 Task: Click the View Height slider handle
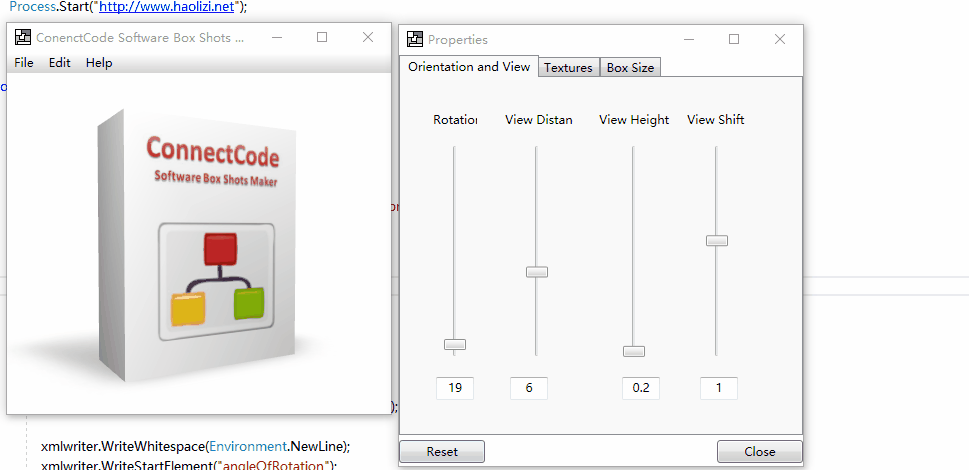(634, 351)
